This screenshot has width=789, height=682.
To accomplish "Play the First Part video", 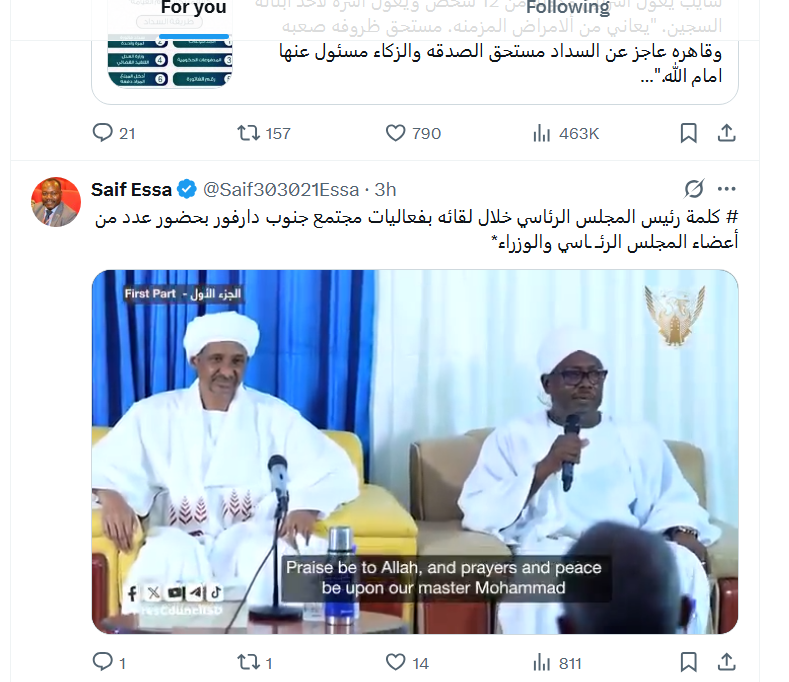I will pyautogui.click(x=415, y=451).
